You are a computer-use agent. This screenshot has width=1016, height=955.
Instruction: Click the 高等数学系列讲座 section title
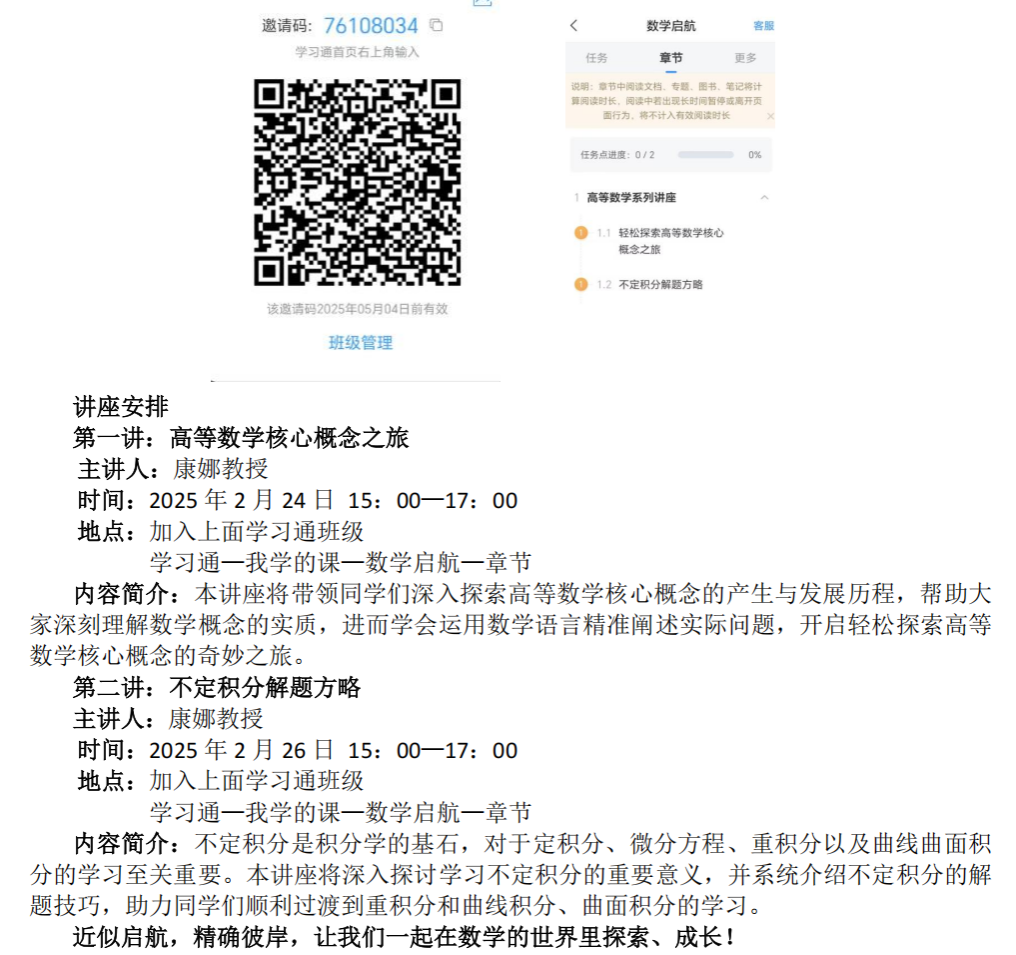tap(631, 198)
